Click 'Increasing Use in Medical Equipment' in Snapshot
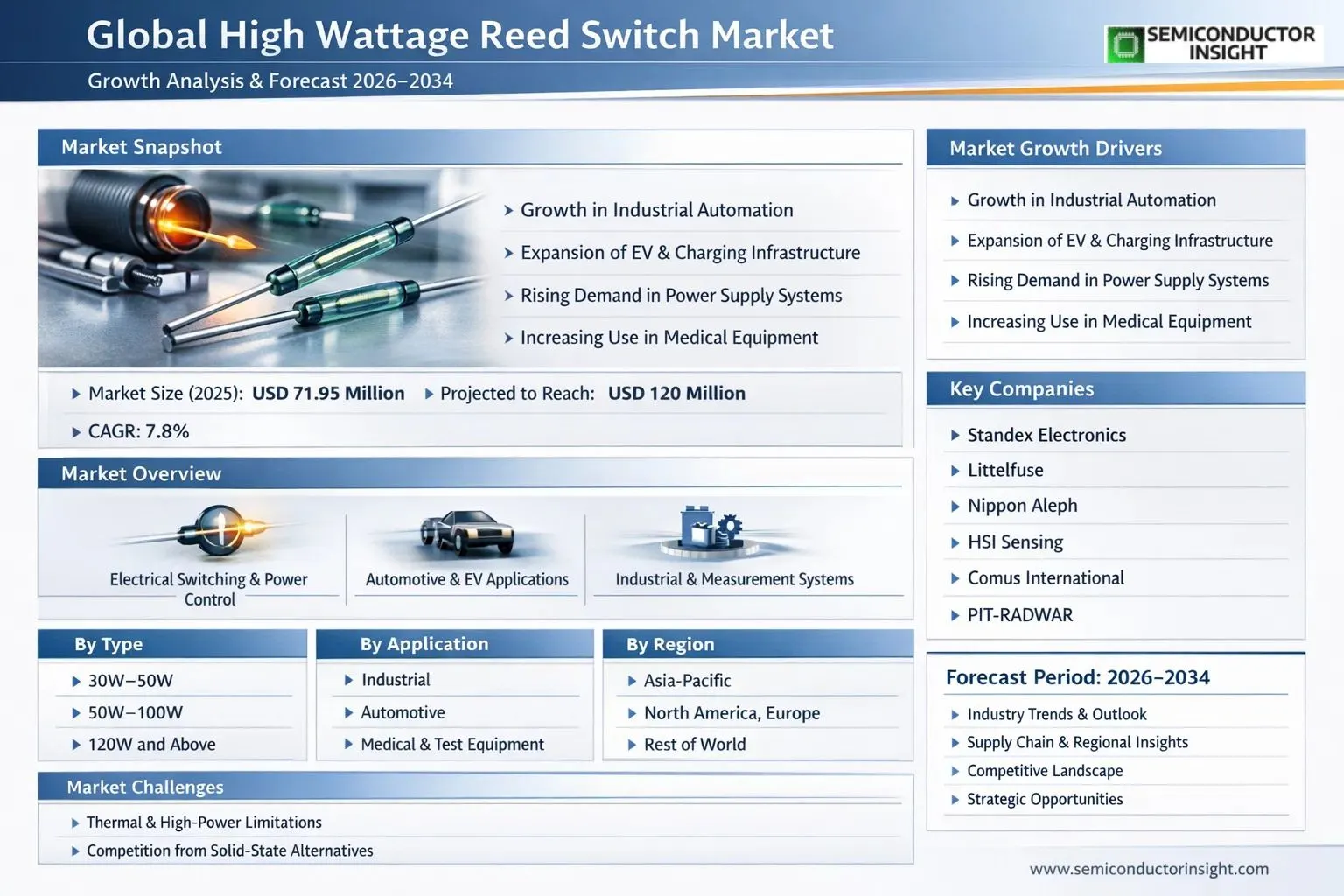This screenshot has width=1344, height=896. (669, 337)
